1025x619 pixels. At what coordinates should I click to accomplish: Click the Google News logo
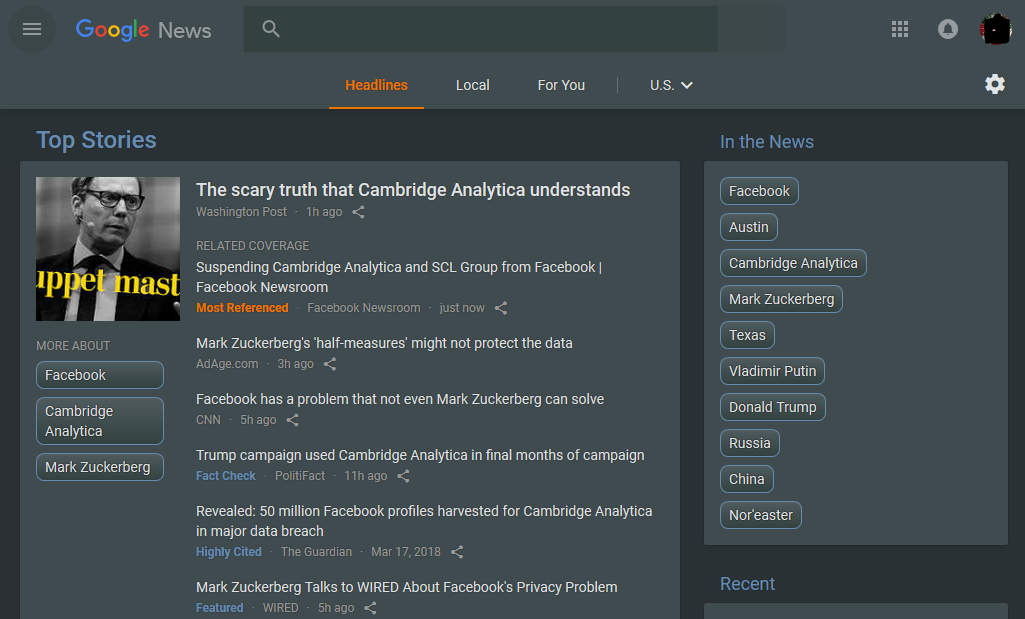click(x=143, y=30)
